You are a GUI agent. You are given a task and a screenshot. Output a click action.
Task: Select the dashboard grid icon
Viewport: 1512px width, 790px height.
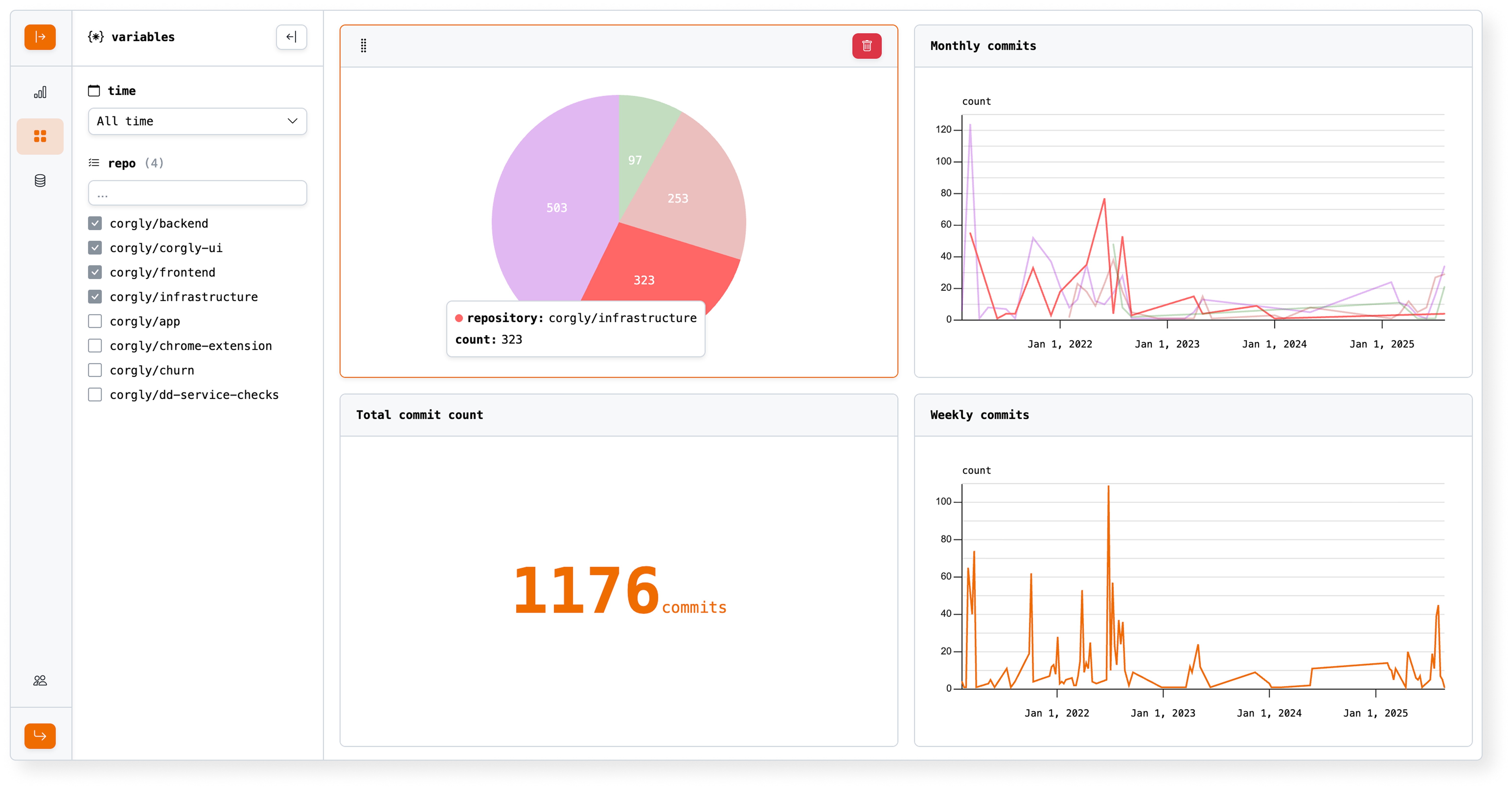pos(40,136)
